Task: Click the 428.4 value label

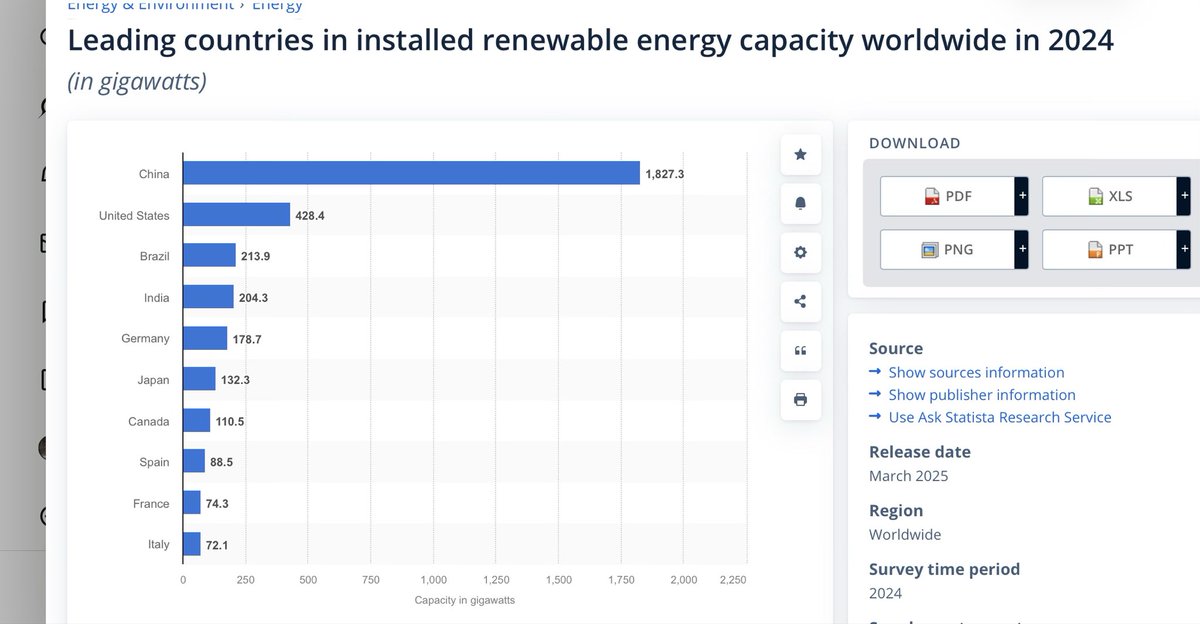Action: pos(310,215)
